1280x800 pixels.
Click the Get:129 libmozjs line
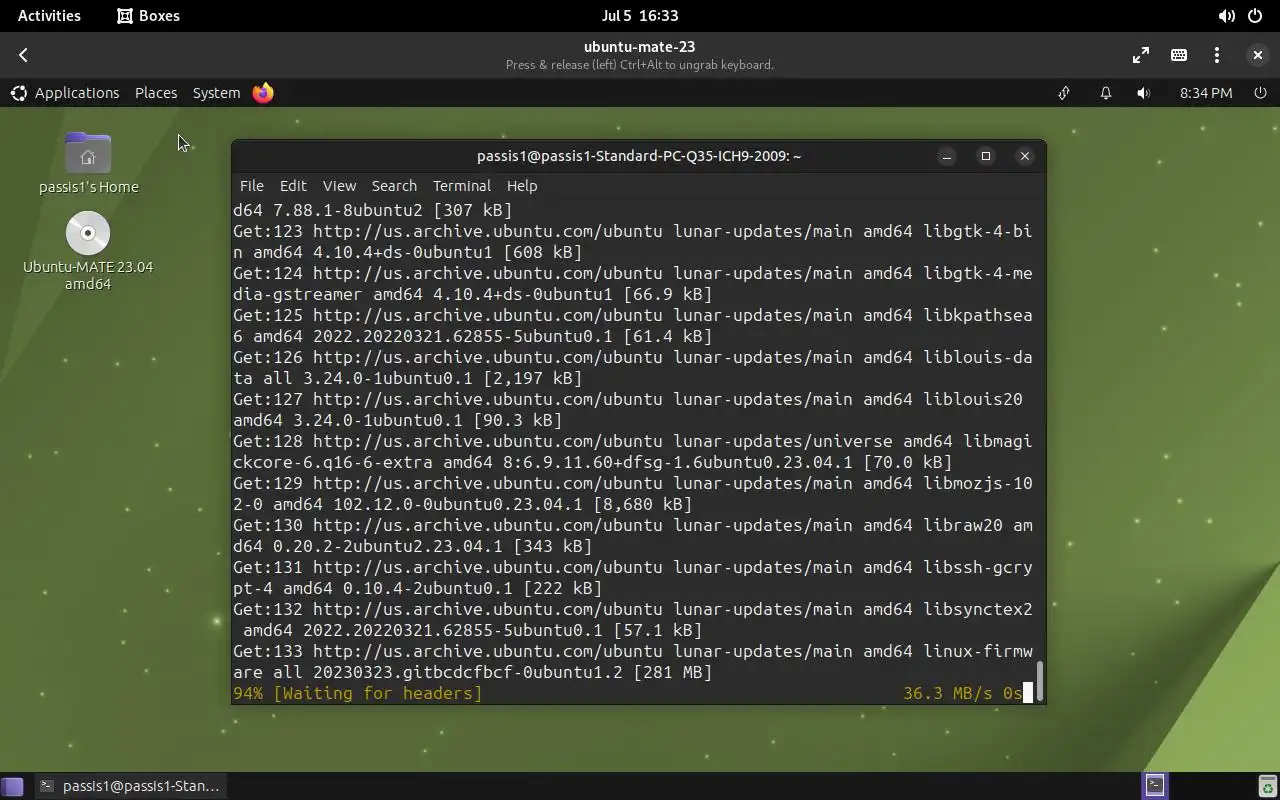pos(633,494)
